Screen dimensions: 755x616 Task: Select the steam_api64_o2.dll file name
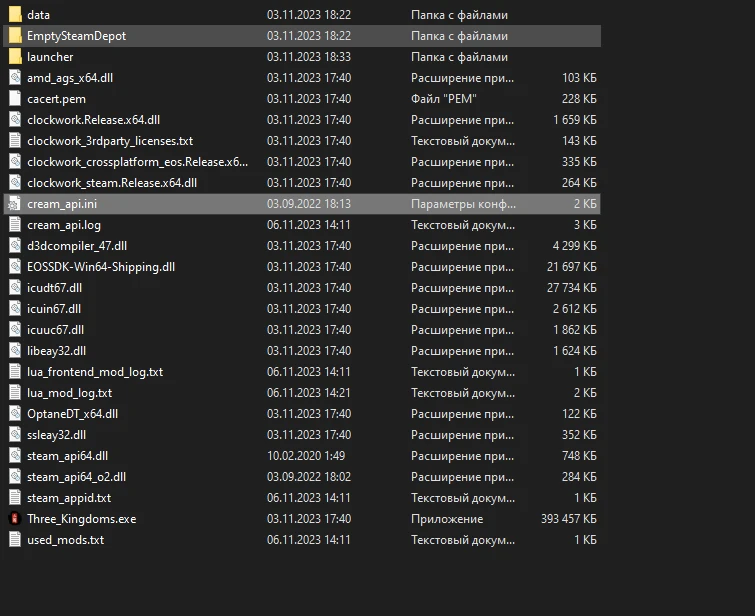coord(76,477)
